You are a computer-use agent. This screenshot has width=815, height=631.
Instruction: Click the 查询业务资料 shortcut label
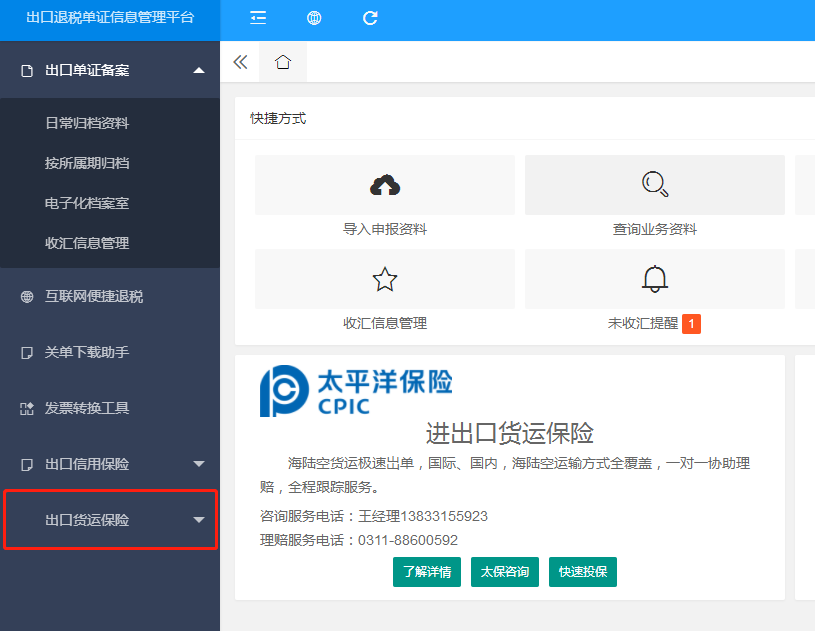(x=655, y=229)
